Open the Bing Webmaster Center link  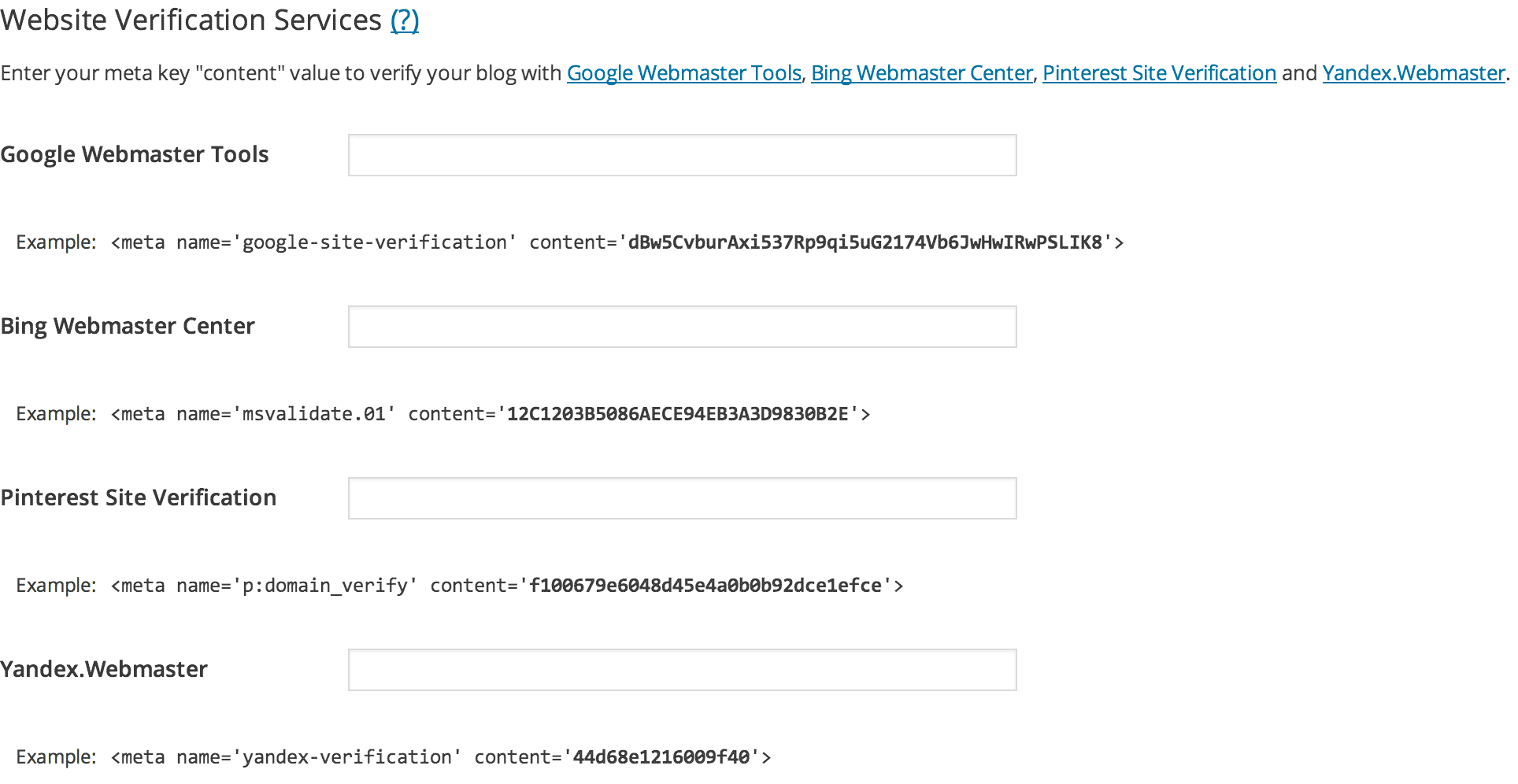[x=921, y=72]
